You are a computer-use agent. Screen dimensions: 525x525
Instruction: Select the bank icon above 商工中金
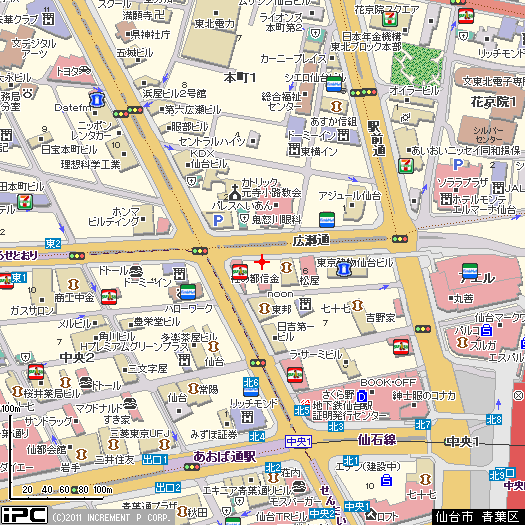[x=74, y=284]
